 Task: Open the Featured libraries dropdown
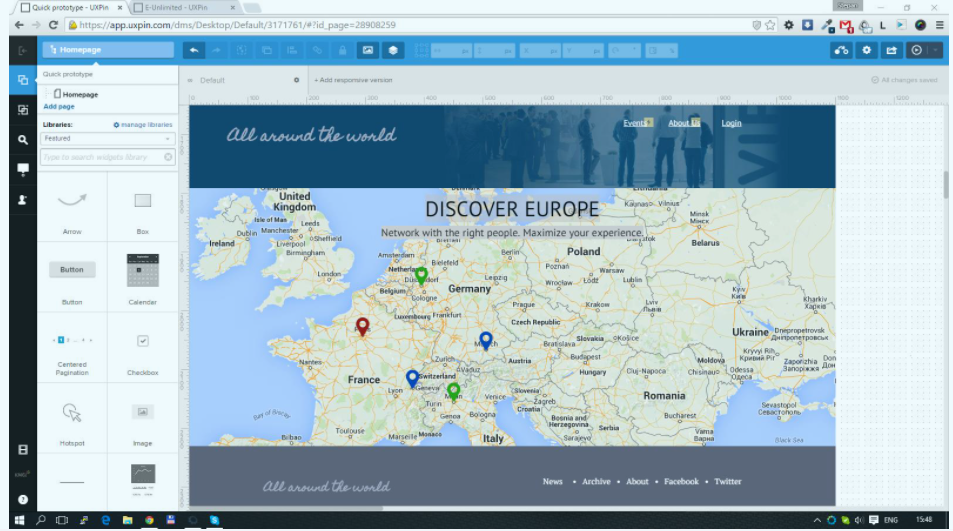pyautogui.click(x=108, y=139)
